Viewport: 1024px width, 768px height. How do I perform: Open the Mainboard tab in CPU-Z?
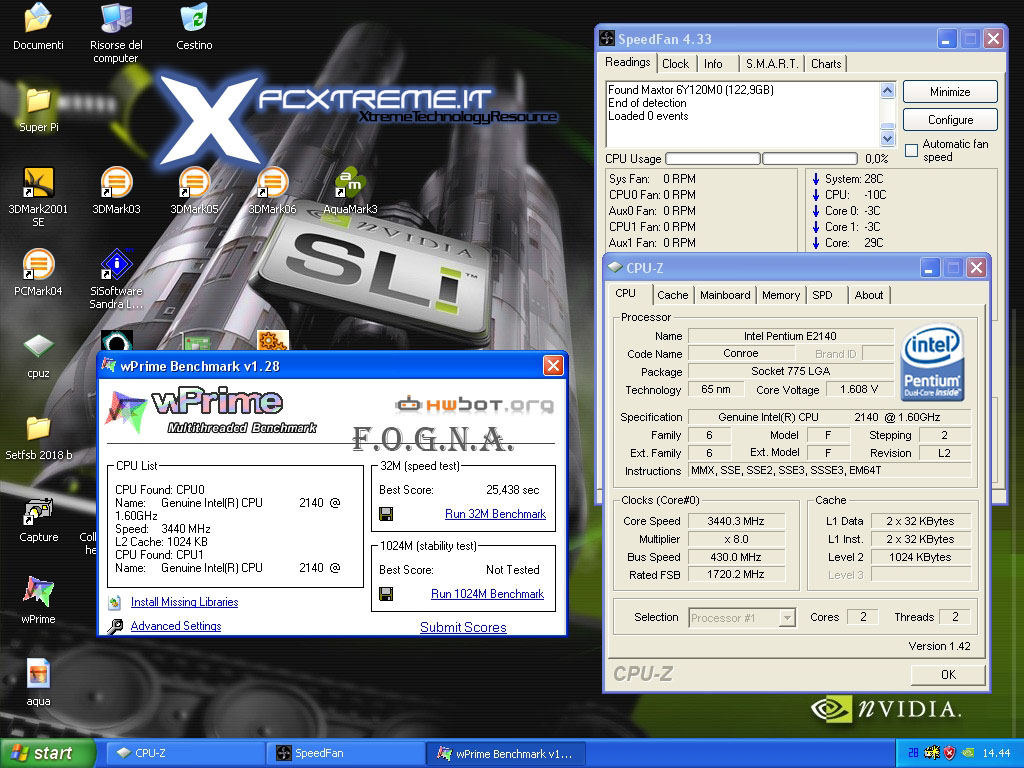click(725, 295)
